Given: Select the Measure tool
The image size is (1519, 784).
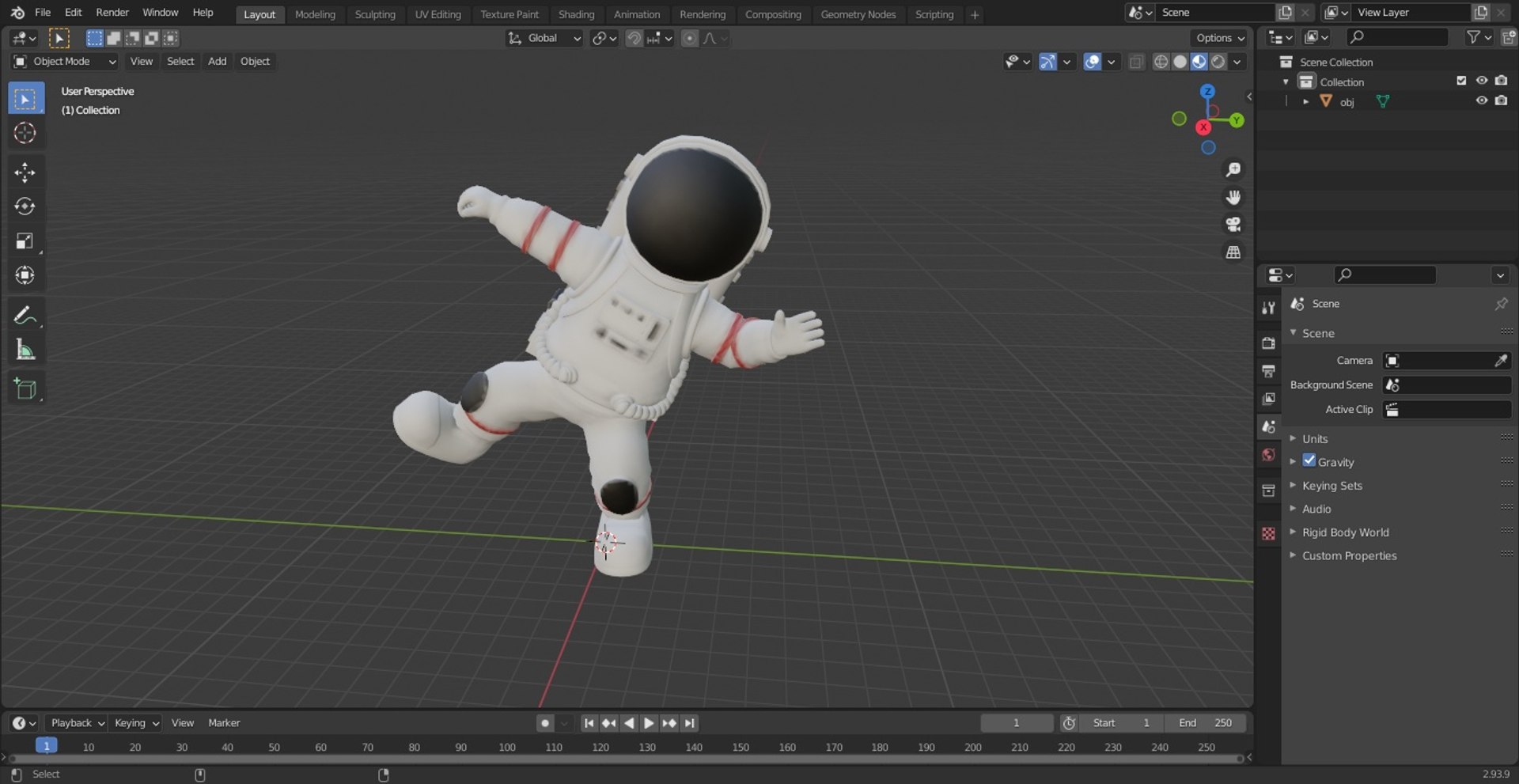Looking at the screenshot, I should (25, 350).
